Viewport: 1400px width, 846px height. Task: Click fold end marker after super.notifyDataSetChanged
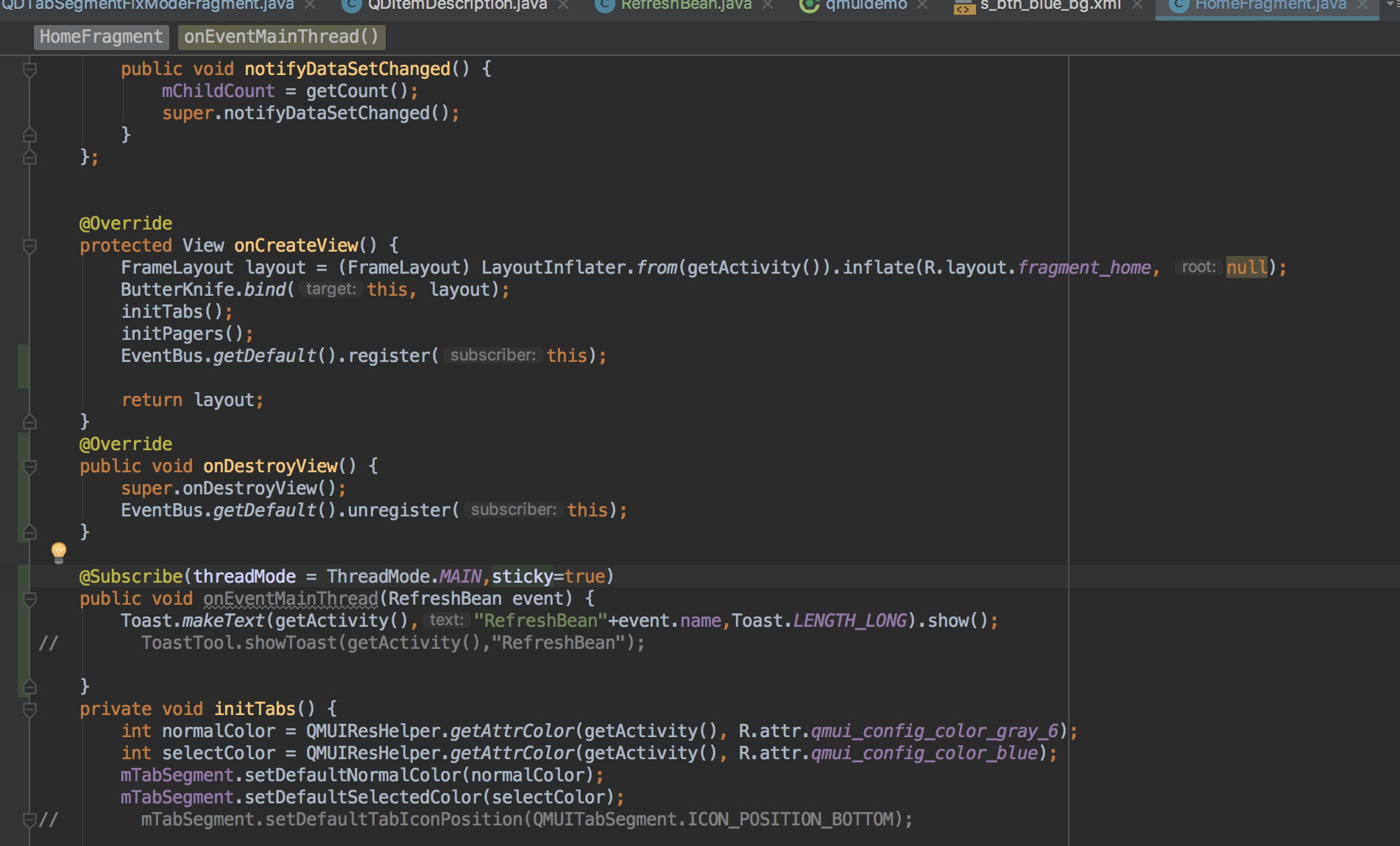[x=30, y=135]
